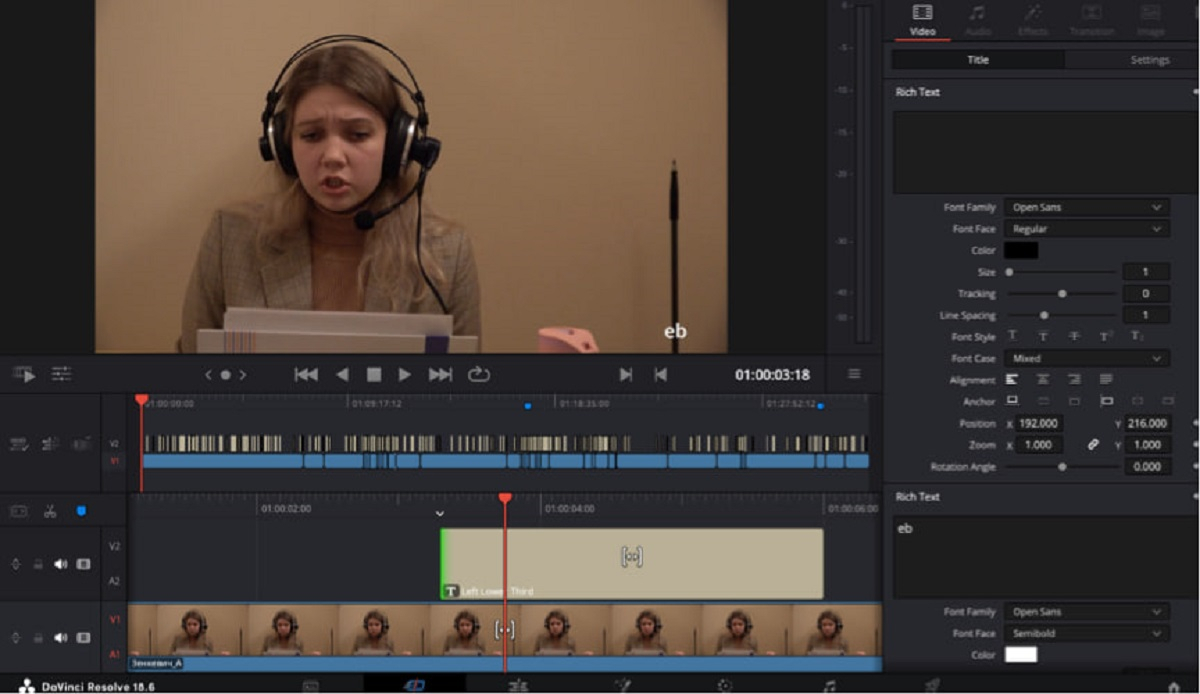
Task: Set Alignment to left
Action: (x=1012, y=380)
